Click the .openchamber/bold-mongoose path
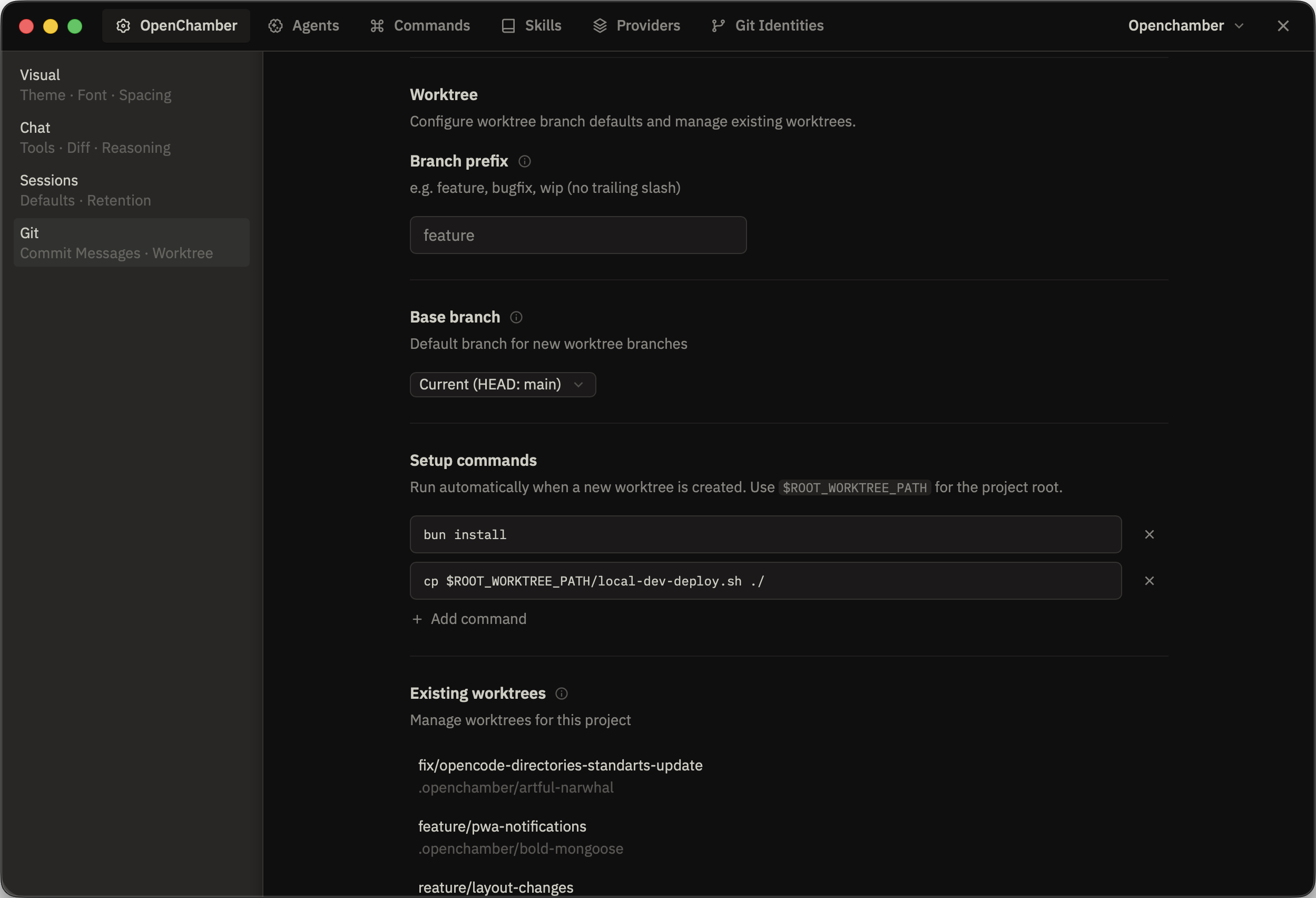1316x898 pixels. tap(521, 850)
